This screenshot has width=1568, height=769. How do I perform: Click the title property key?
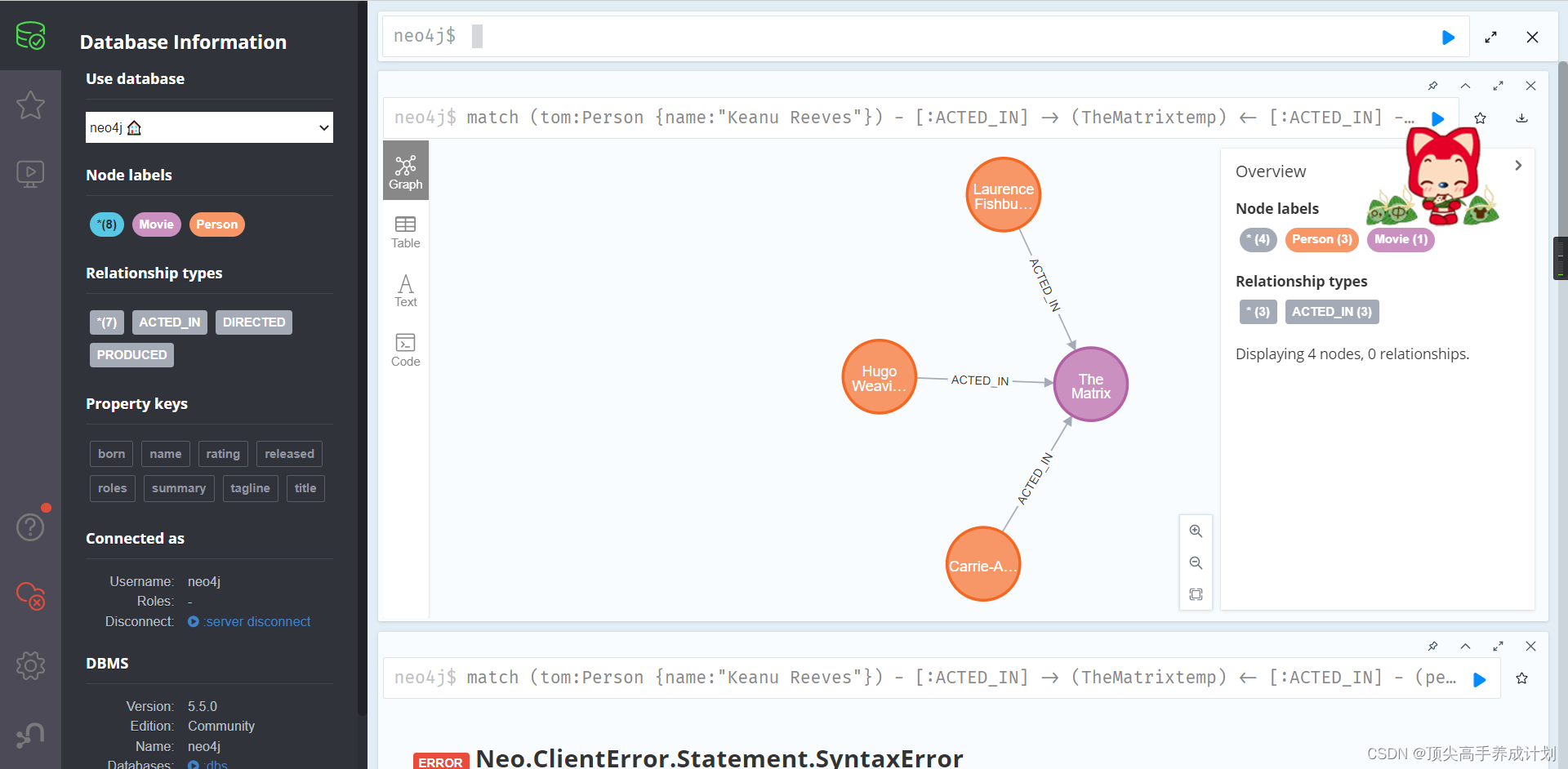coord(305,488)
